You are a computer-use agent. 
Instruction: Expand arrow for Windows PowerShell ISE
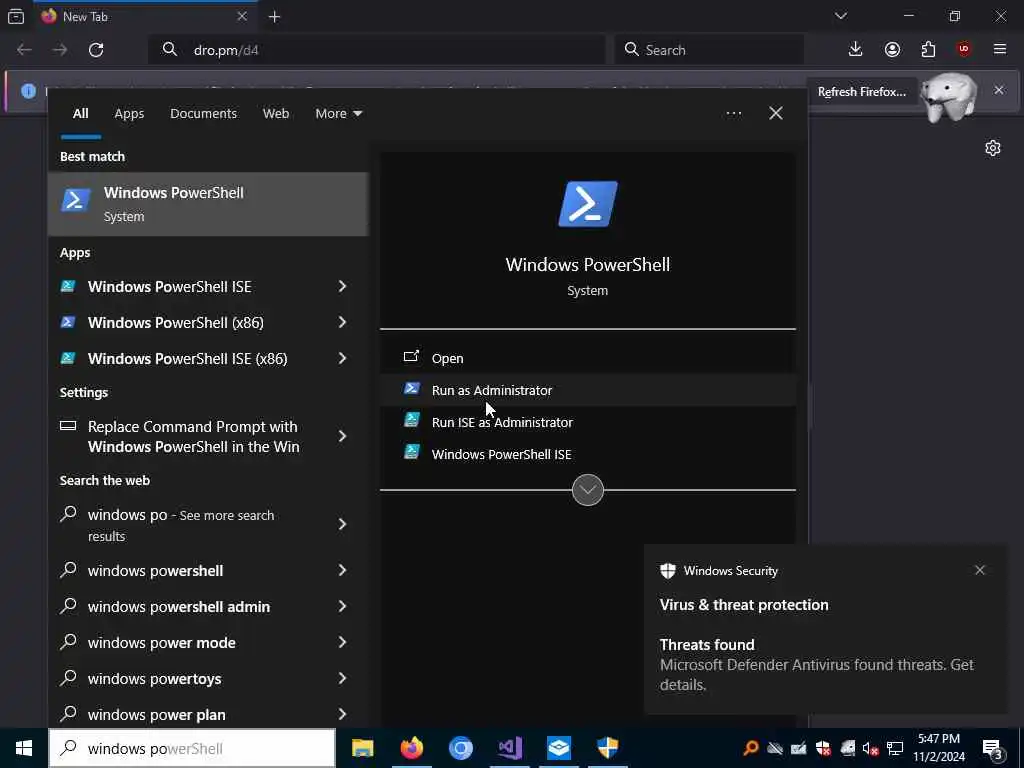[x=342, y=286]
